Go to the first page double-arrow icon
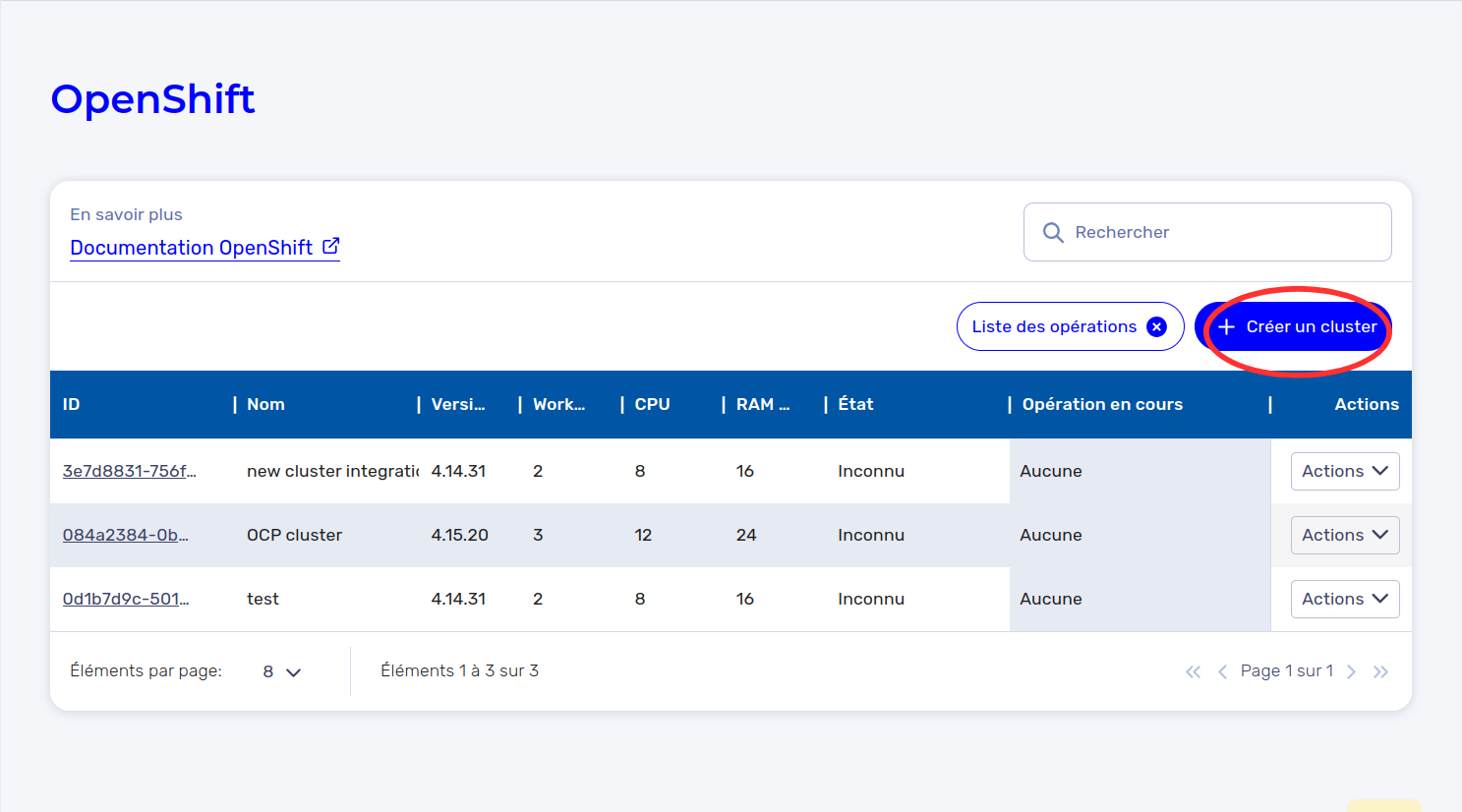This screenshot has width=1462, height=812. click(x=1193, y=671)
